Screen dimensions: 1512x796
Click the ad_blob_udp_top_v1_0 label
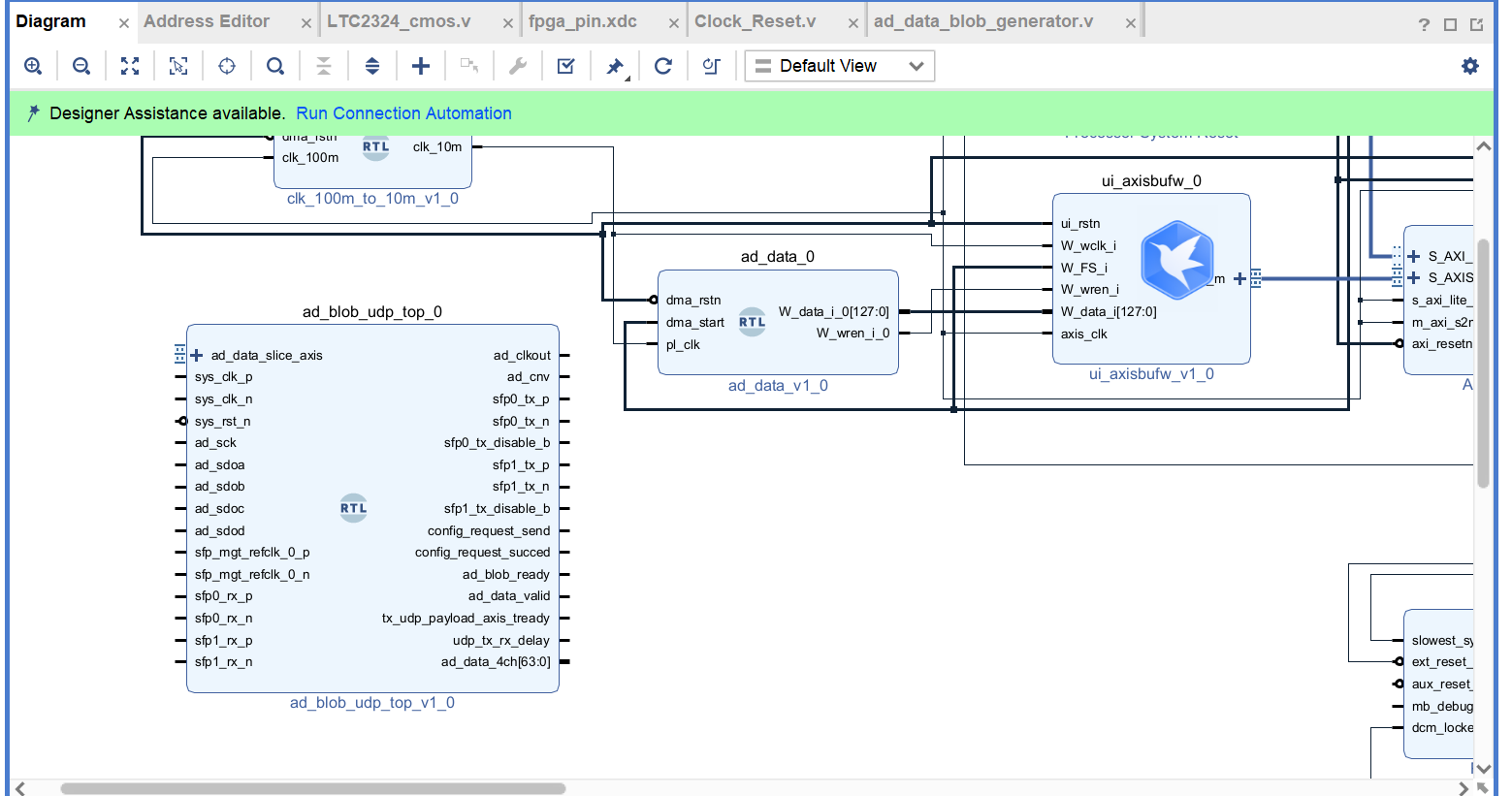[372, 703]
